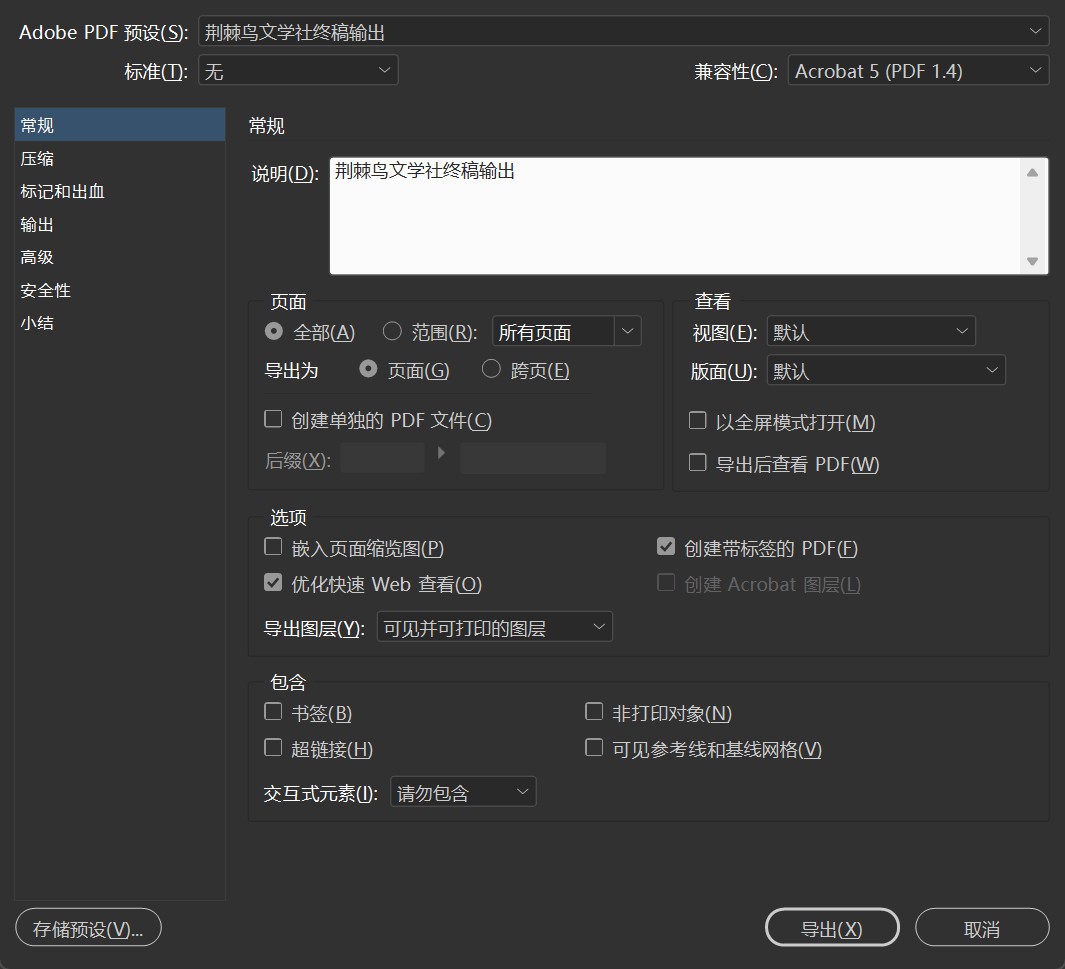Enable 嵌入页面缩览图 checkbox
Viewport: 1065px width, 969px height.
(x=273, y=547)
